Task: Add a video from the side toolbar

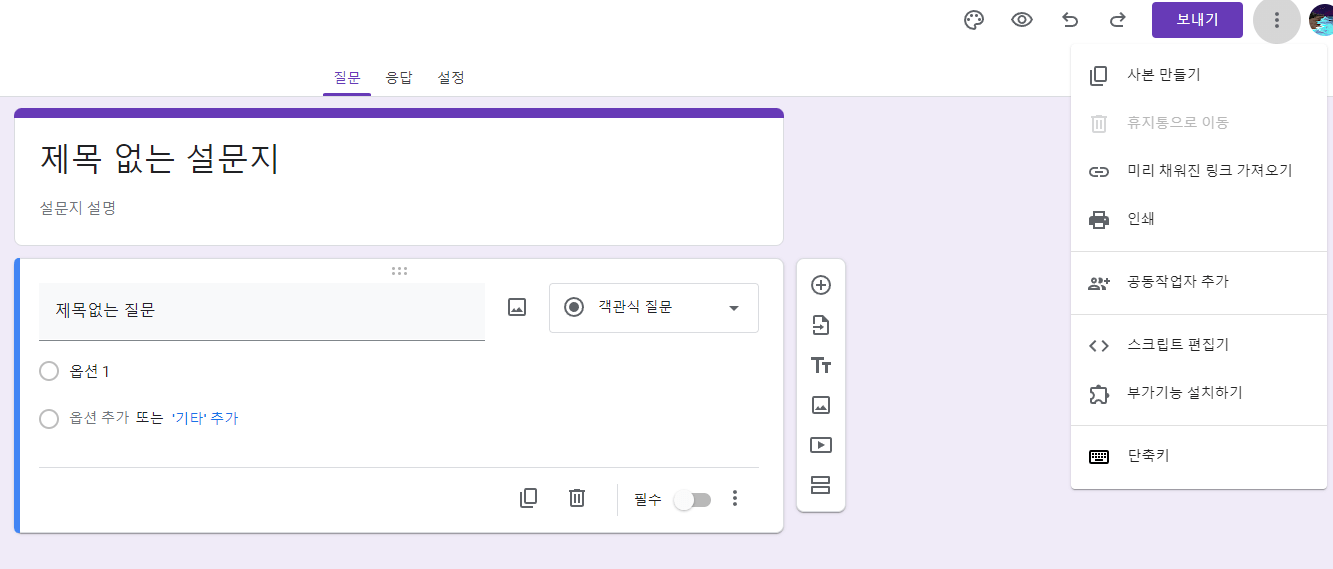Action: click(x=821, y=445)
